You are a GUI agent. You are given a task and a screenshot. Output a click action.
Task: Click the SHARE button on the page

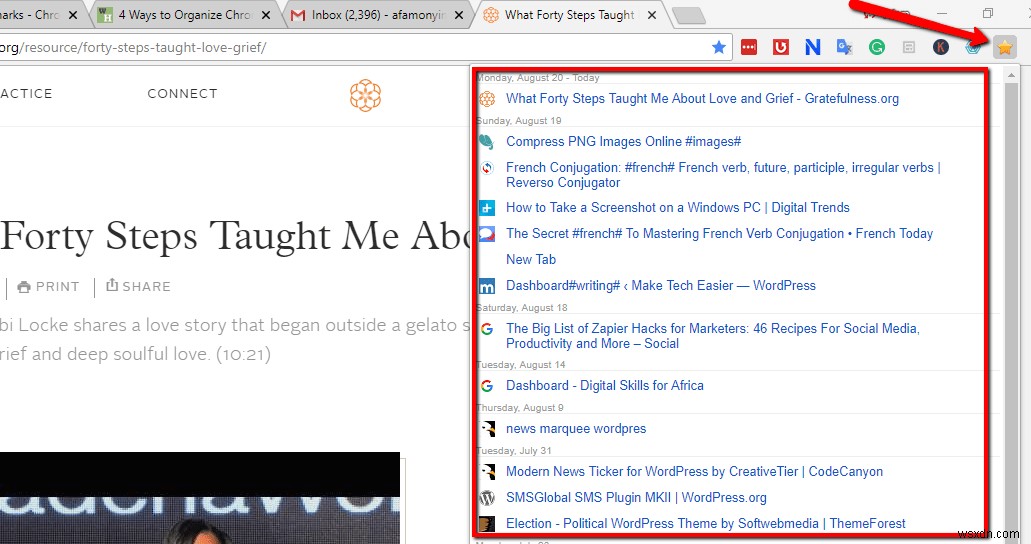pyautogui.click(x=138, y=286)
